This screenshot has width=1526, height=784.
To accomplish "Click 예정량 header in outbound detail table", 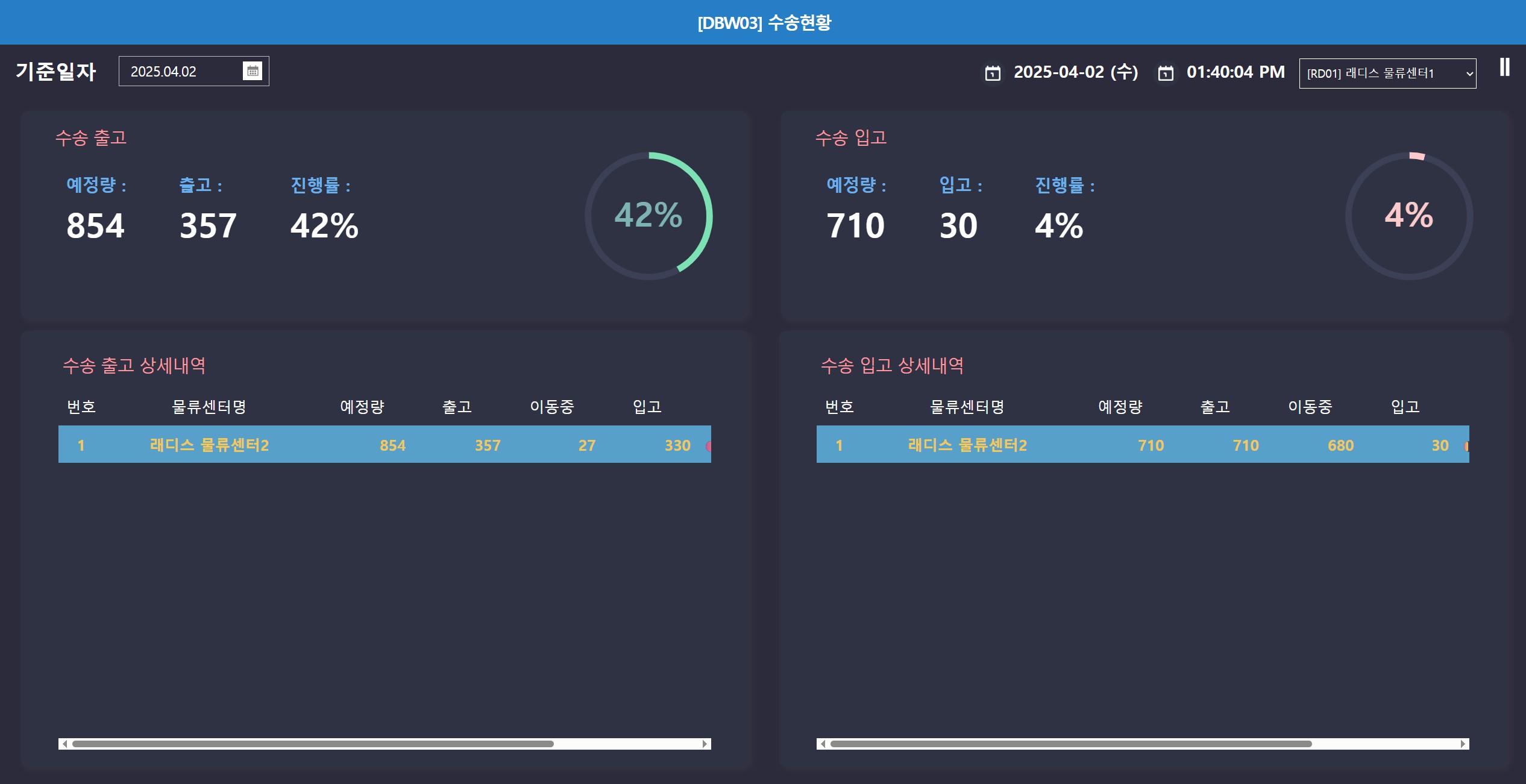I will (362, 407).
